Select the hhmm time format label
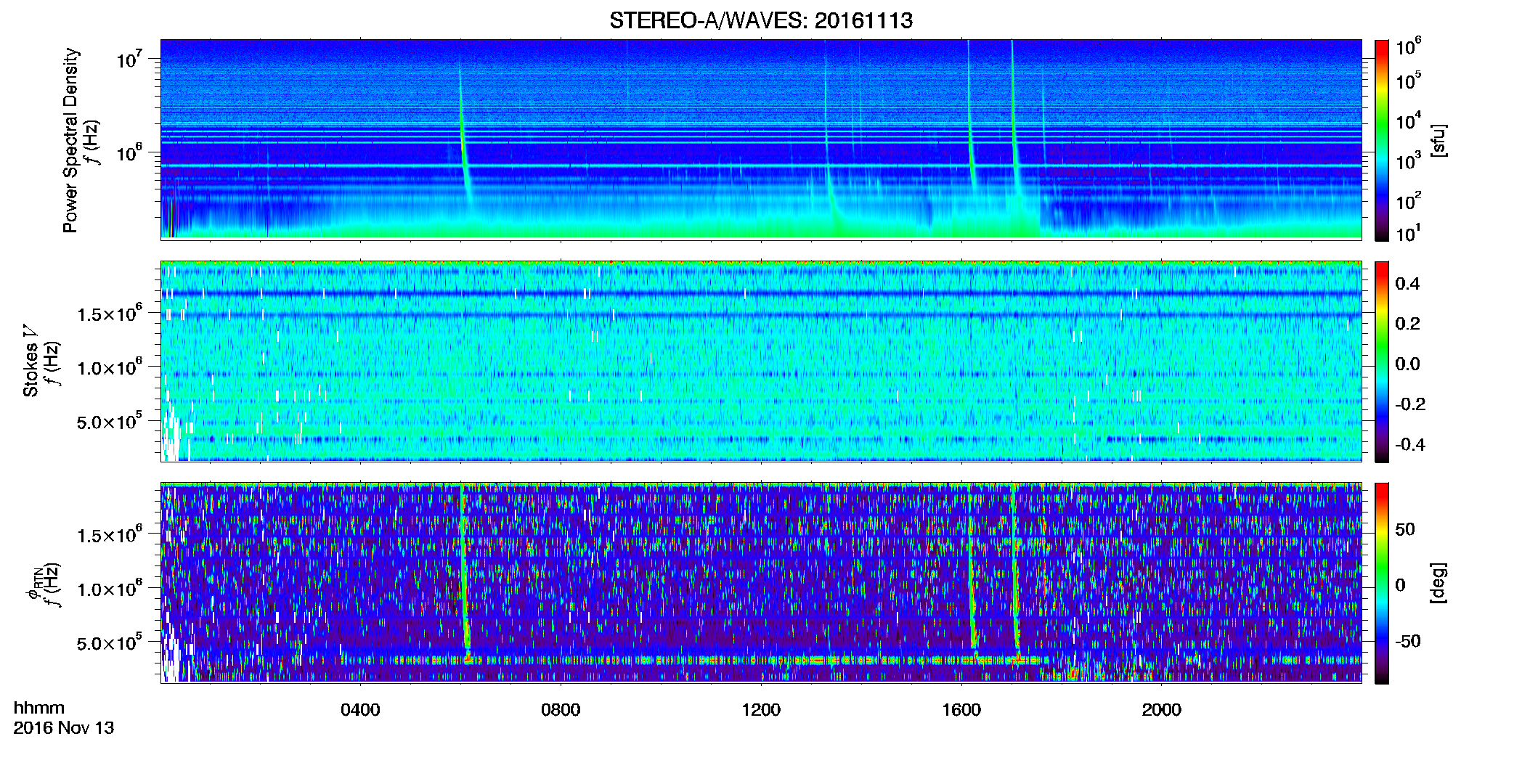Image resolution: width=1522 pixels, height=784 pixels. (39, 708)
